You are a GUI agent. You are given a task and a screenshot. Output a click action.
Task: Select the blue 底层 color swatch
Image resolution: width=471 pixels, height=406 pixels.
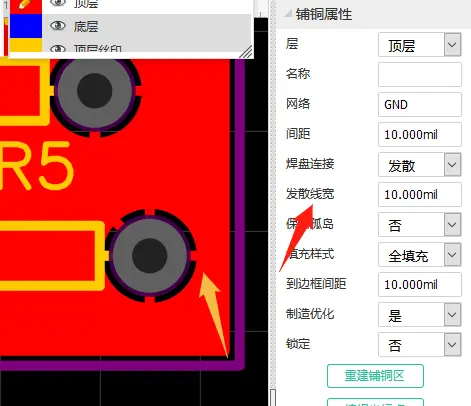26,26
